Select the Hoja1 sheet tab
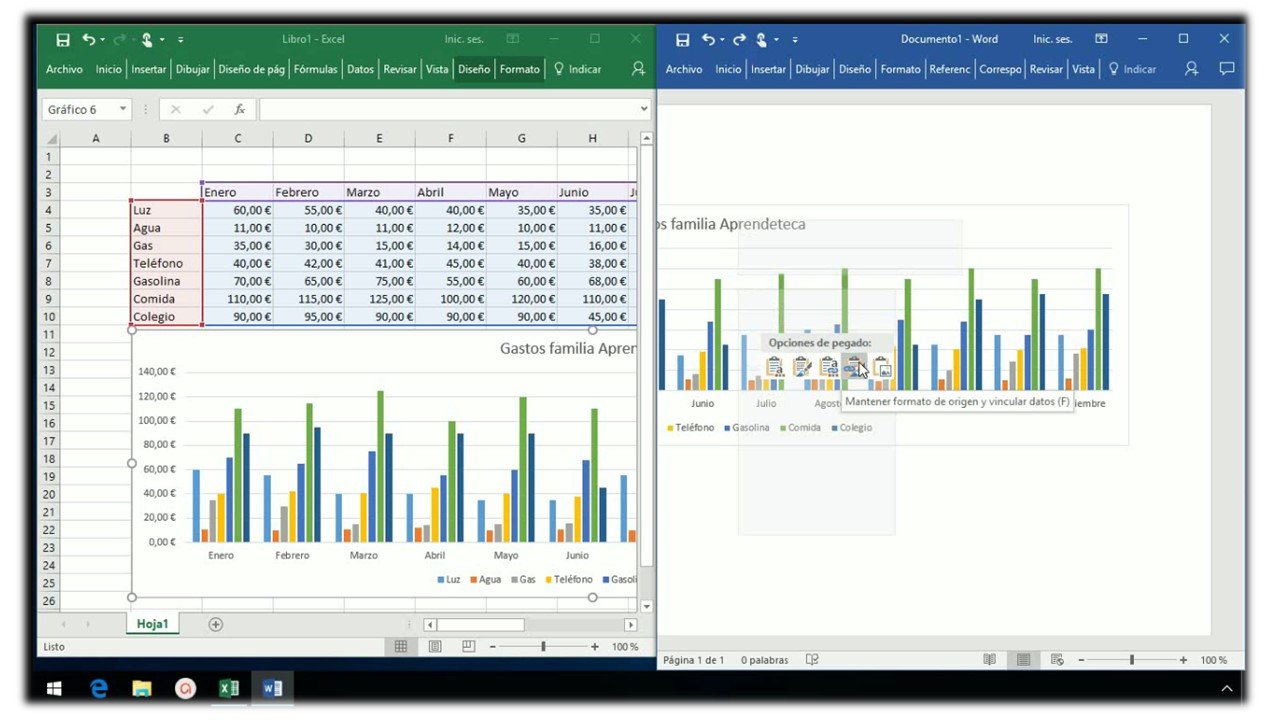The height and width of the screenshot is (720, 1280). pos(152,624)
